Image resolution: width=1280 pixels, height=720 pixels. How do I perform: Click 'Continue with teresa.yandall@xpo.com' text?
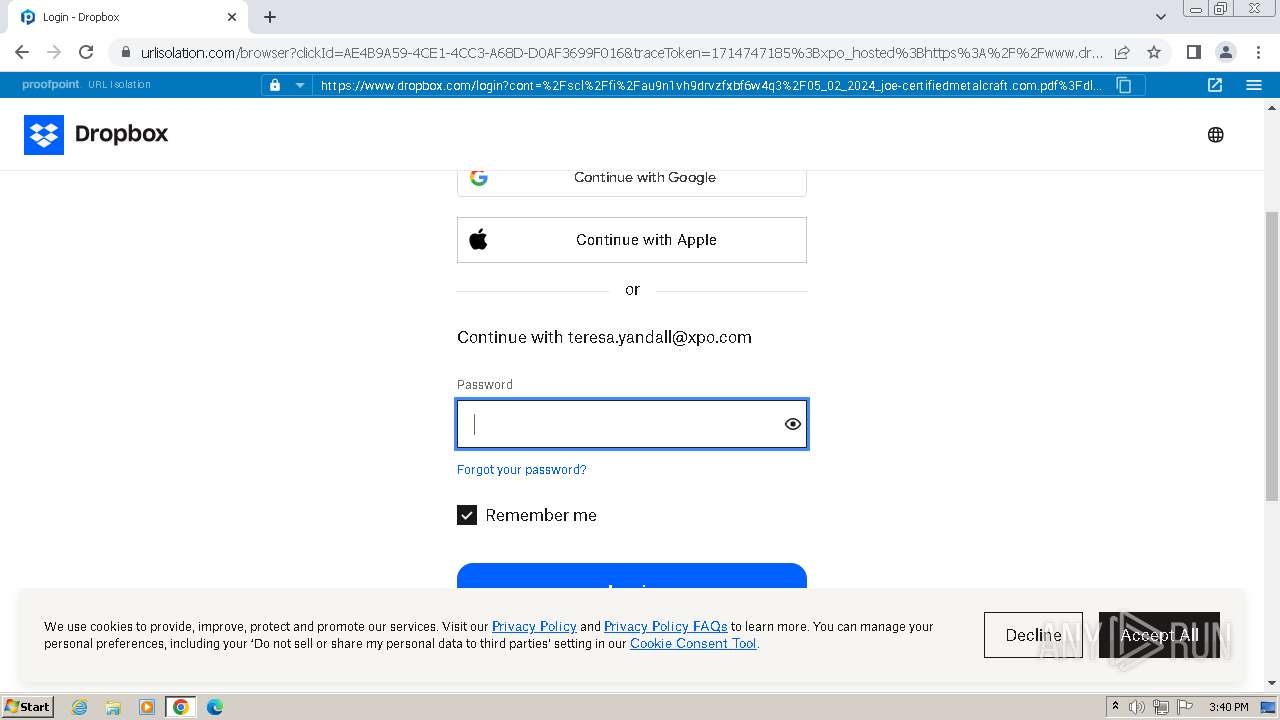click(604, 337)
